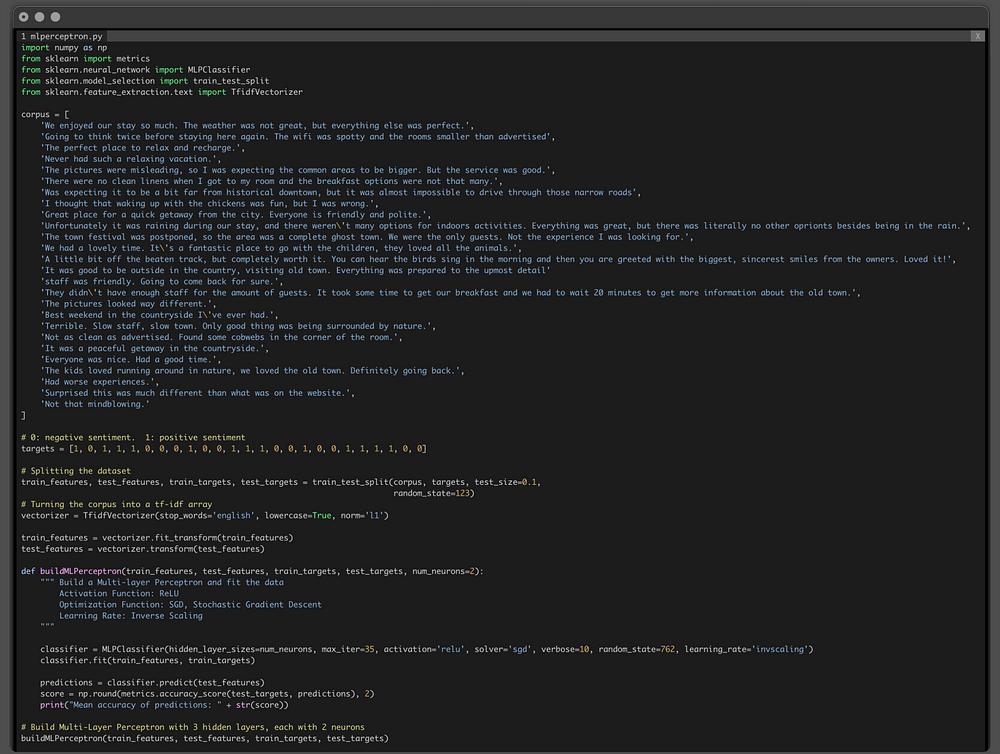1000x754 pixels.
Task: Select the mlperceptron.py buffer tab
Action: point(62,36)
